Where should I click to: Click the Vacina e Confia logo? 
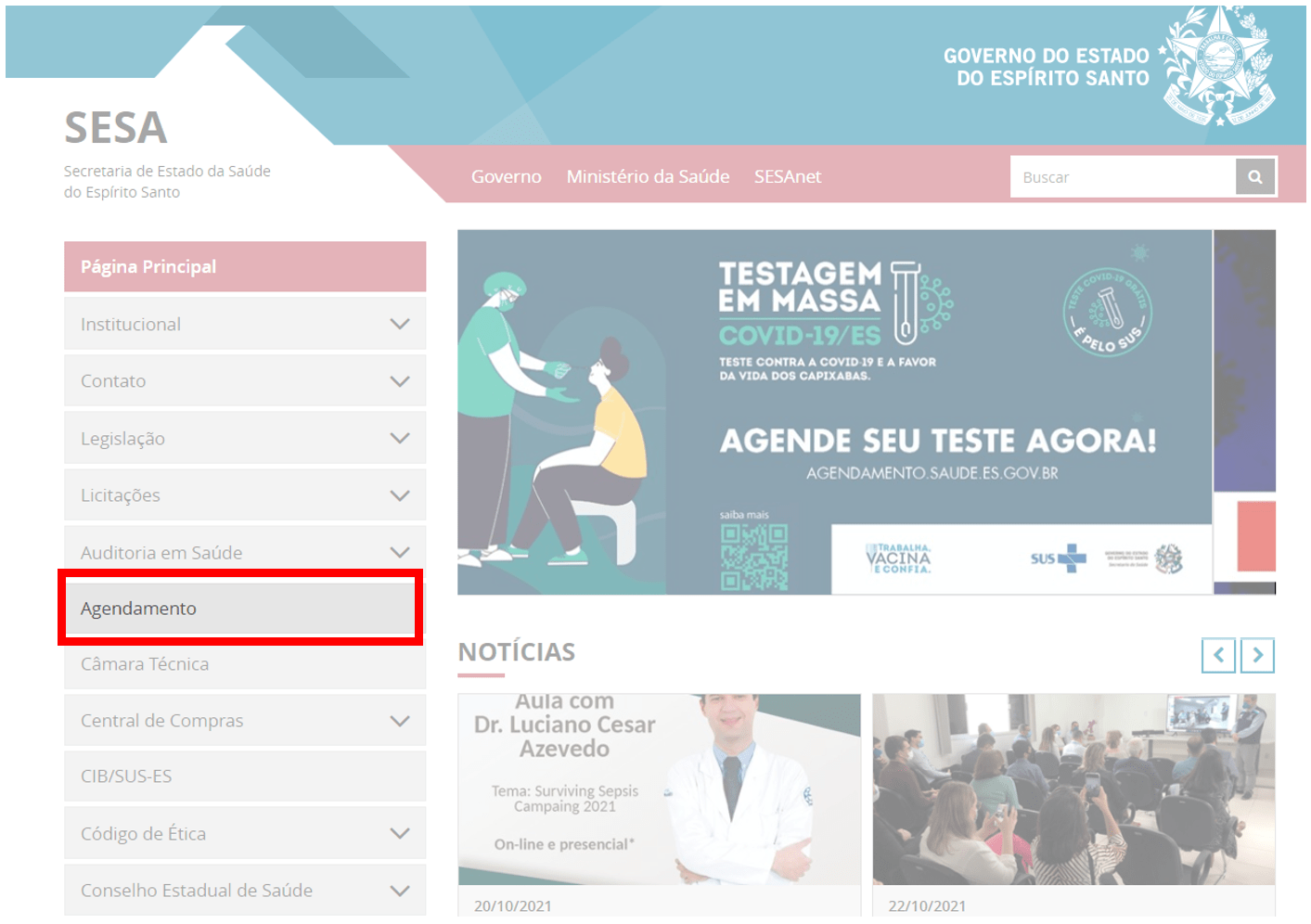point(898,558)
